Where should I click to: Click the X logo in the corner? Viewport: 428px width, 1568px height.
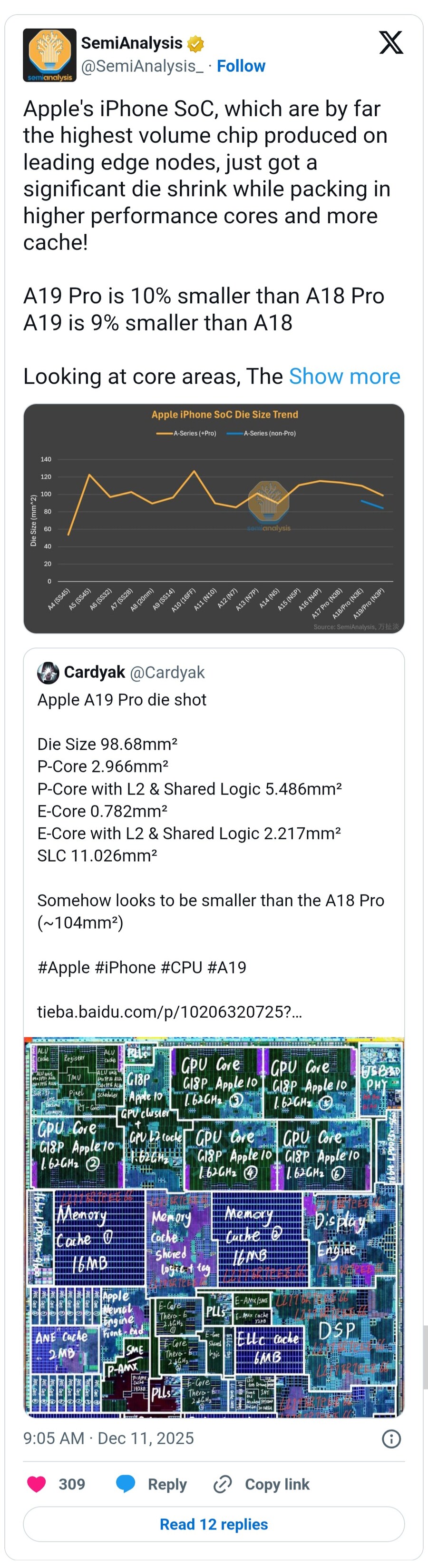[x=392, y=43]
